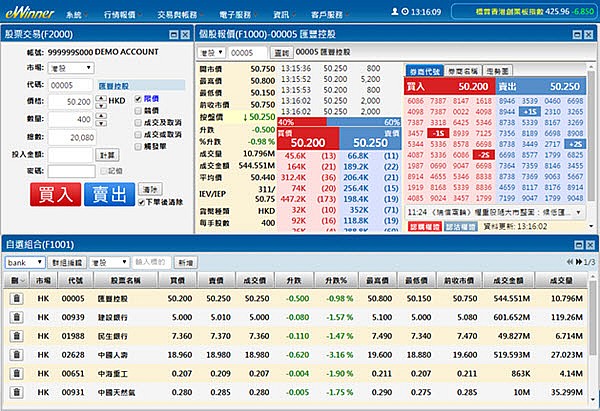Switch to the third broker tab 走勢圖
The height and width of the screenshot is (411, 600).
tap(497, 71)
